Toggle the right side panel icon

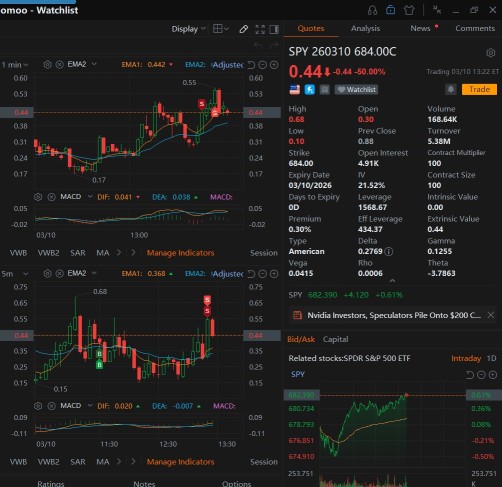pos(274,29)
